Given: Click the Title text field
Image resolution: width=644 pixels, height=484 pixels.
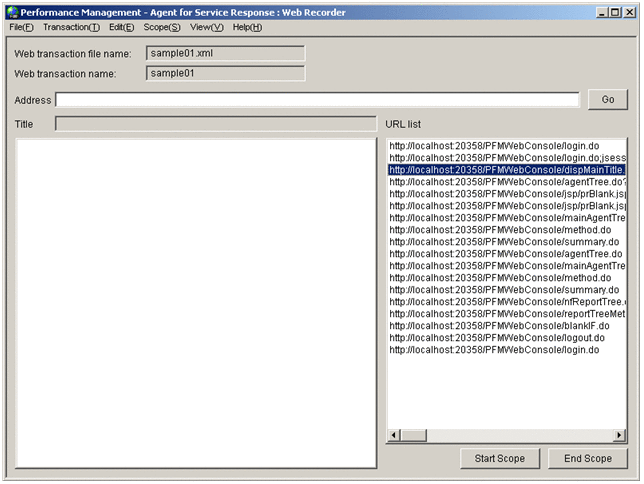Looking at the screenshot, I should 216,124.
